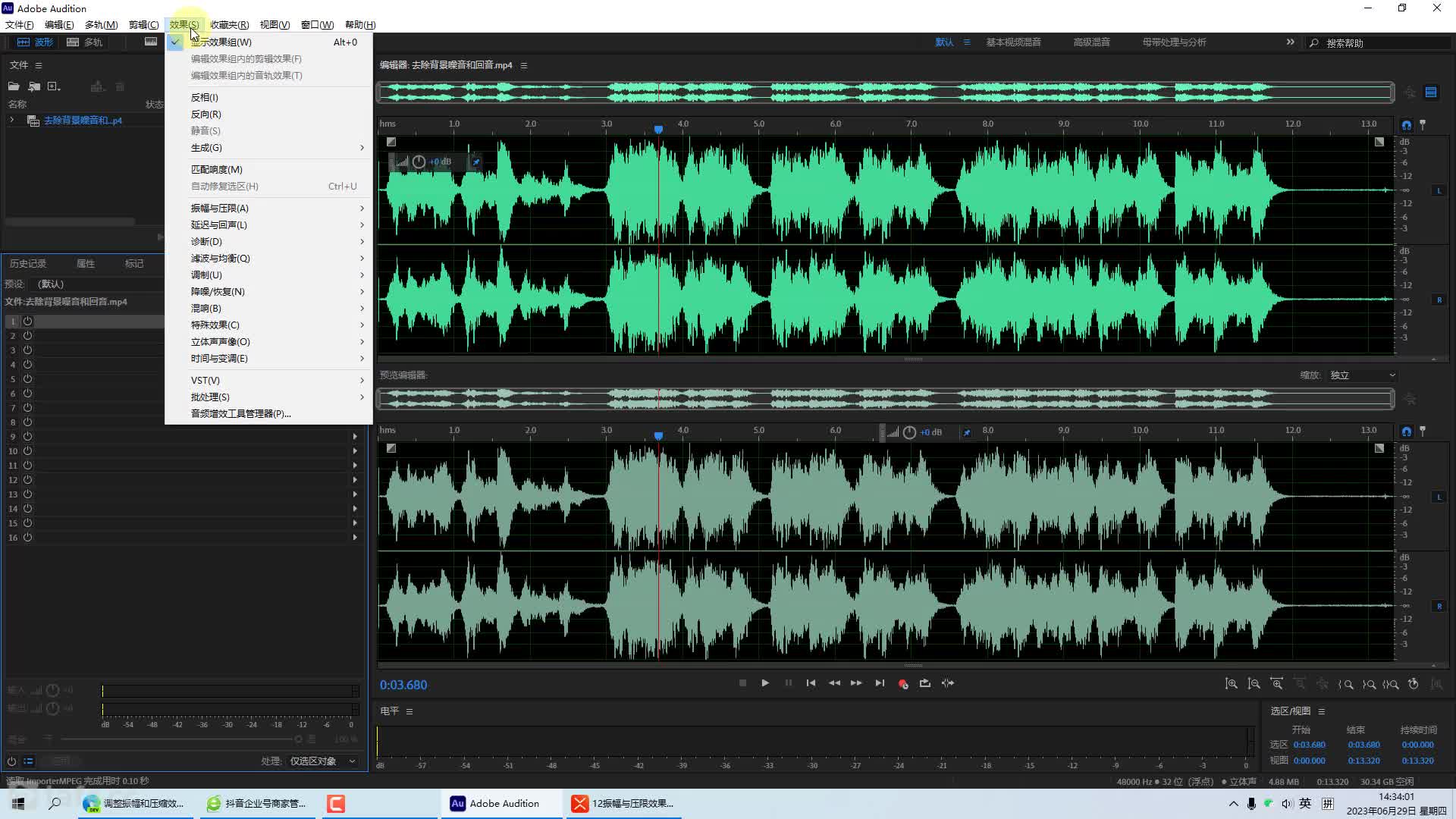
Task: Click the red Record button
Action: point(902,683)
